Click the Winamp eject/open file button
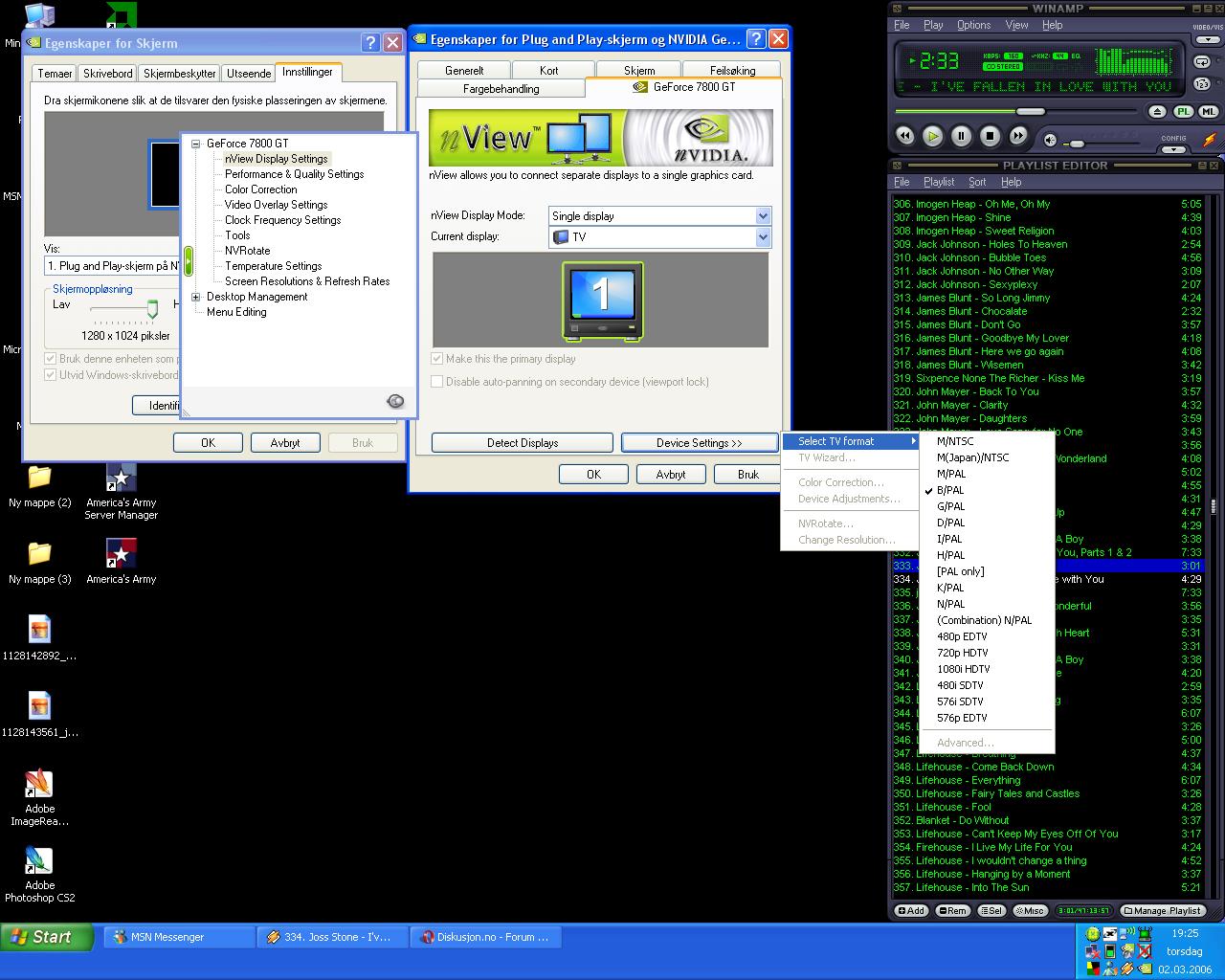This screenshot has width=1225, height=980. 1157,111
